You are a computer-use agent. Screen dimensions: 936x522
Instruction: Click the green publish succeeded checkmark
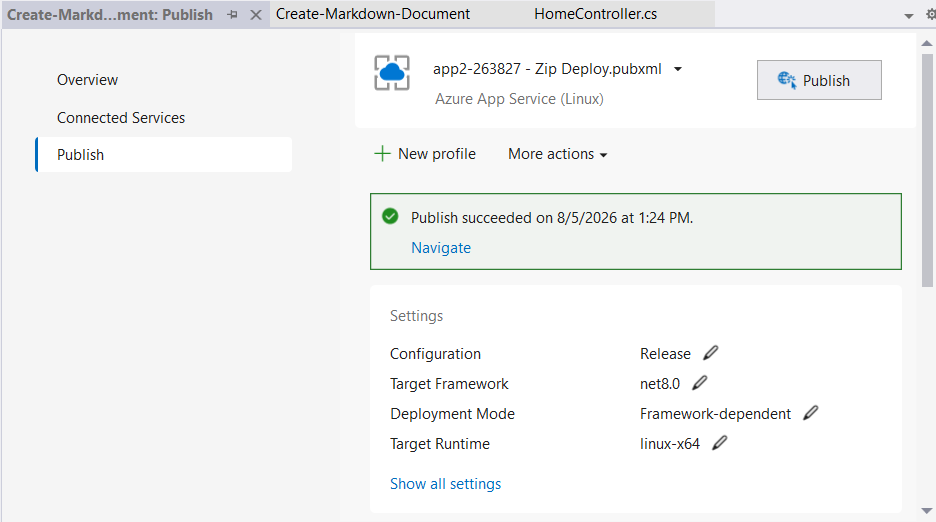pyautogui.click(x=390, y=216)
